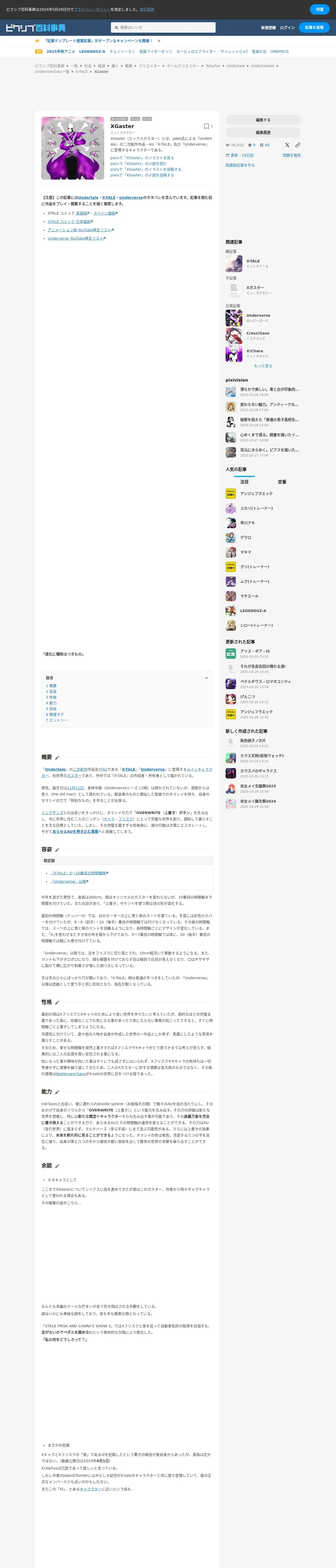The height and width of the screenshot is (1568, 336).
Task: Click X-TALE breadcrumb link
Action: click(82, 72)
